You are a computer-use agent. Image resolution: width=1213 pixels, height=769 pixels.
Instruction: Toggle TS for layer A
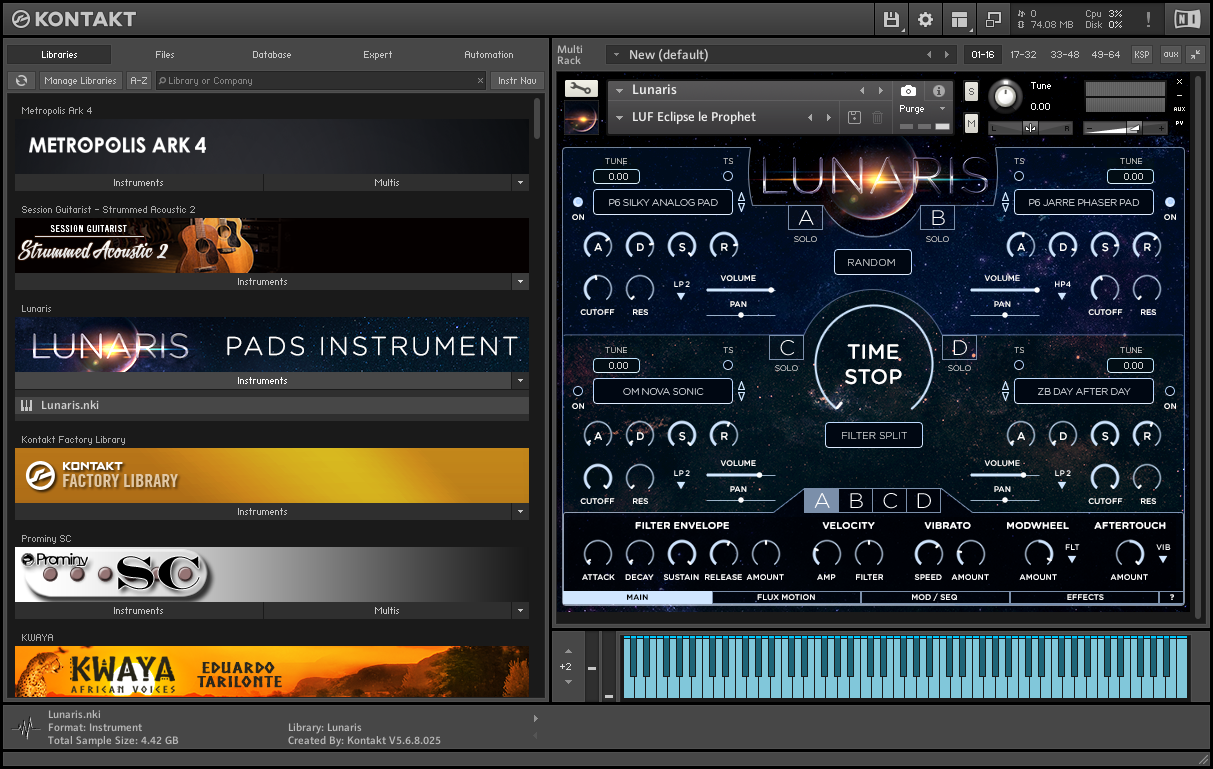tap(728, 176)
